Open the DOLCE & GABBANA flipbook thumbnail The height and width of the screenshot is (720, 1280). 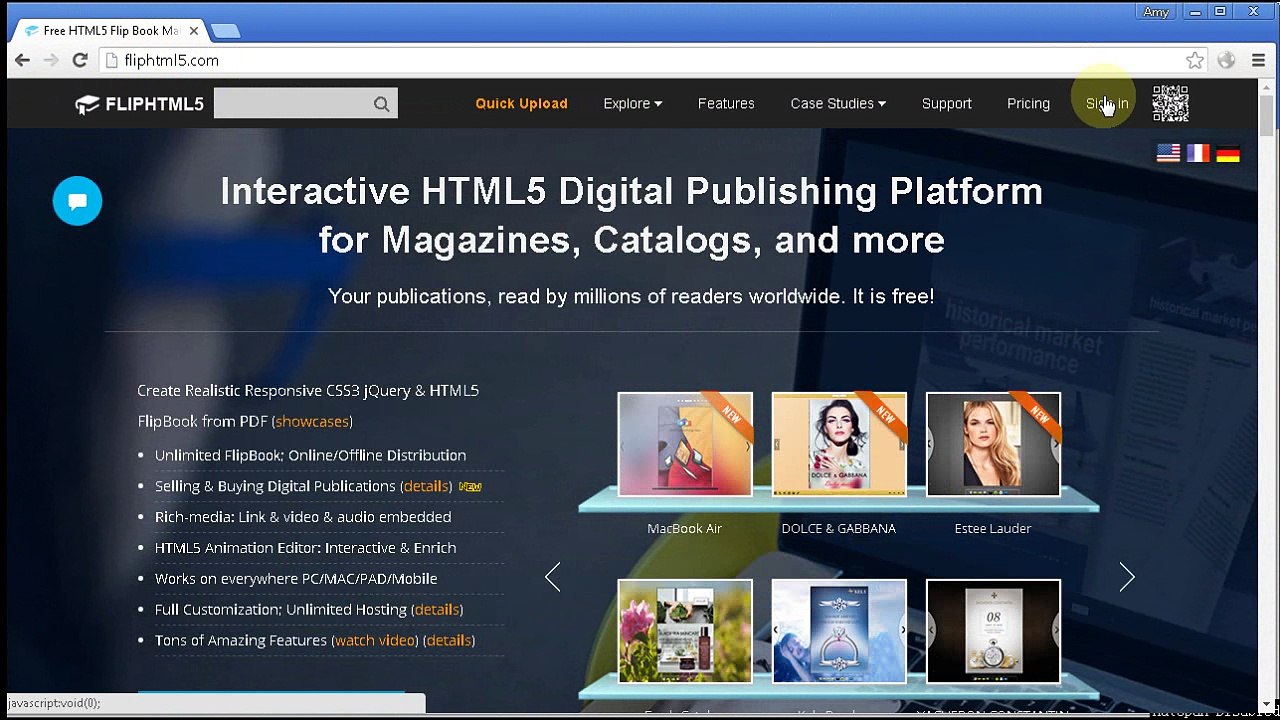tap(839, 444)
